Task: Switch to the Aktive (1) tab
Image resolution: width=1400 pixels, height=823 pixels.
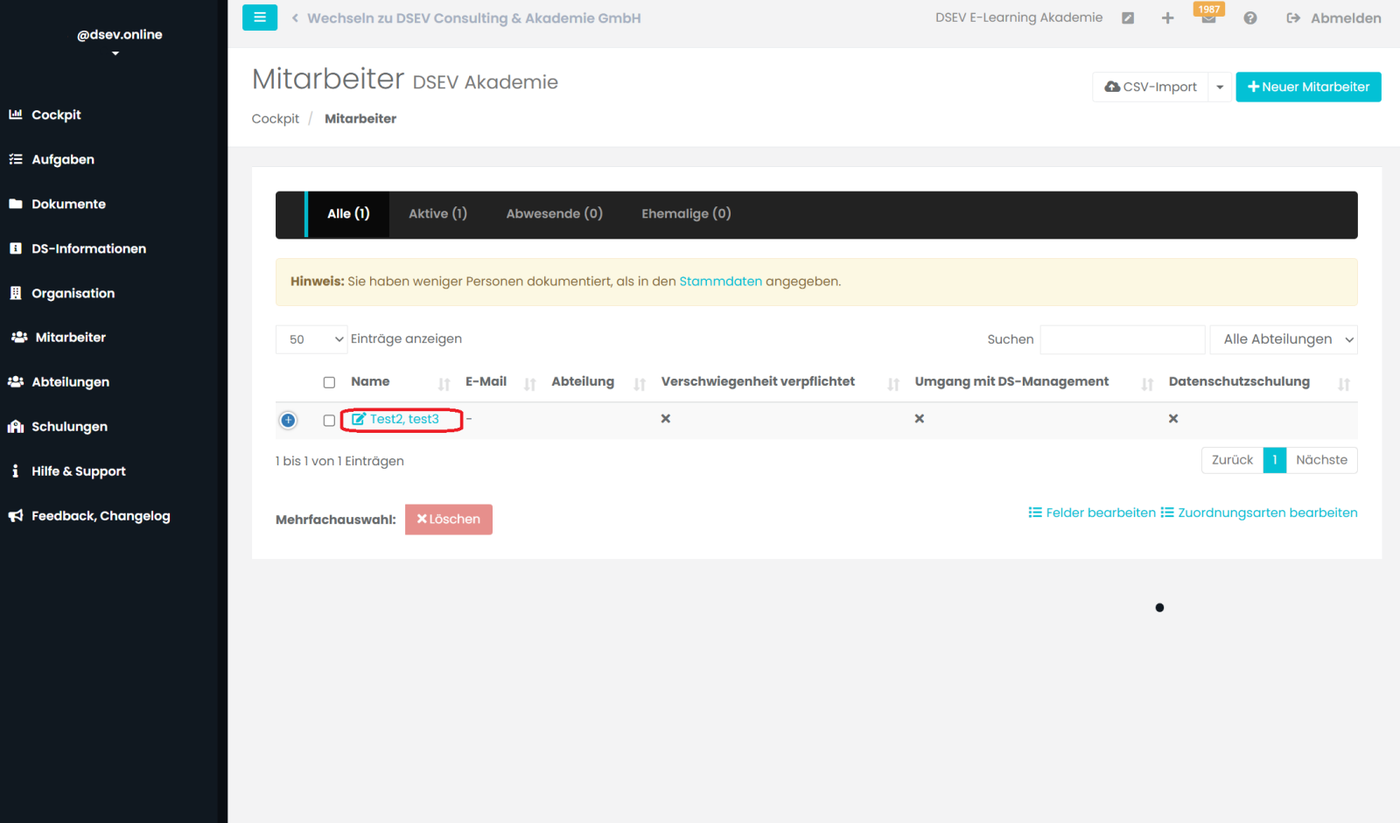Action: 437,213
